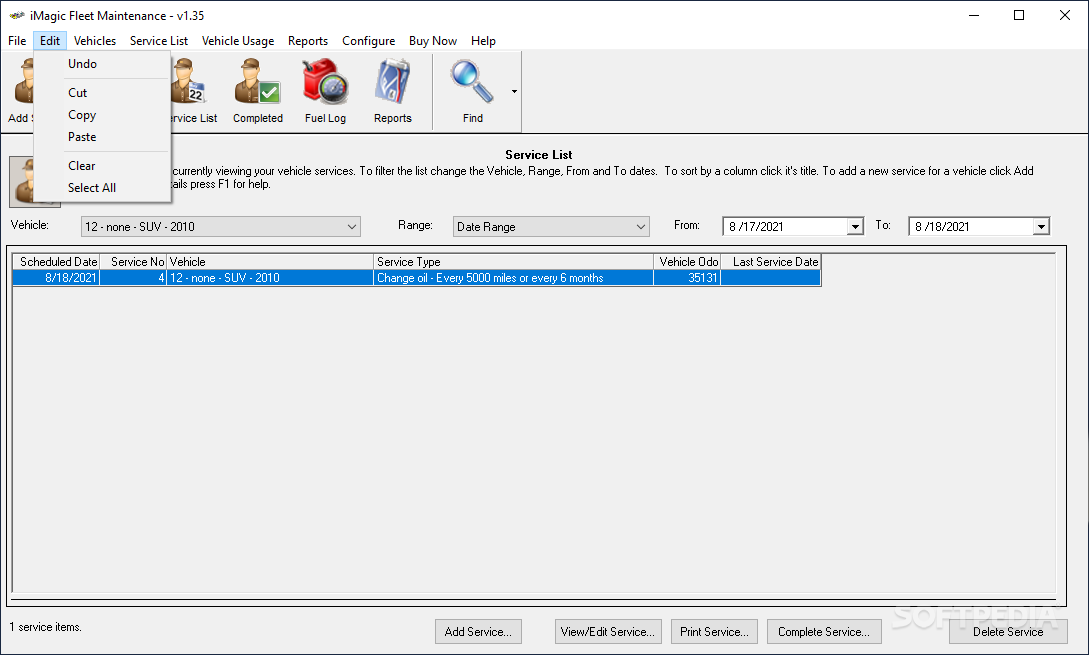The height and width of the screenshot is (655, 1089).
Task: Open the Completed services toolbar icon
Action: coord(258,91)
